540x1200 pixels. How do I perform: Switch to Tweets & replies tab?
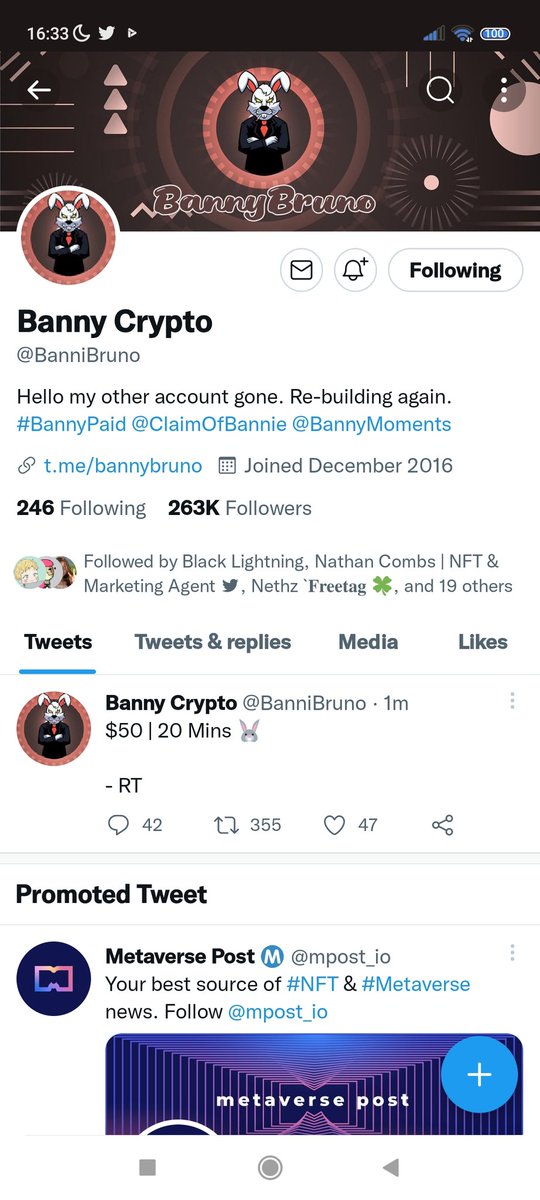(213, 642)
